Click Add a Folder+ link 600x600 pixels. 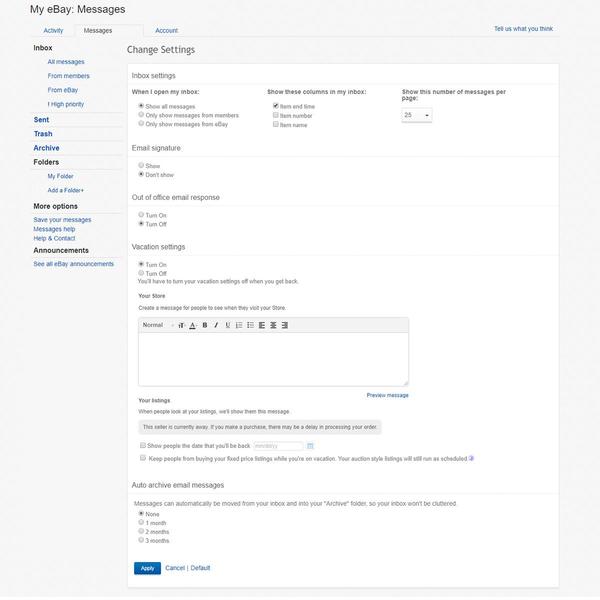tap(65, 191)
